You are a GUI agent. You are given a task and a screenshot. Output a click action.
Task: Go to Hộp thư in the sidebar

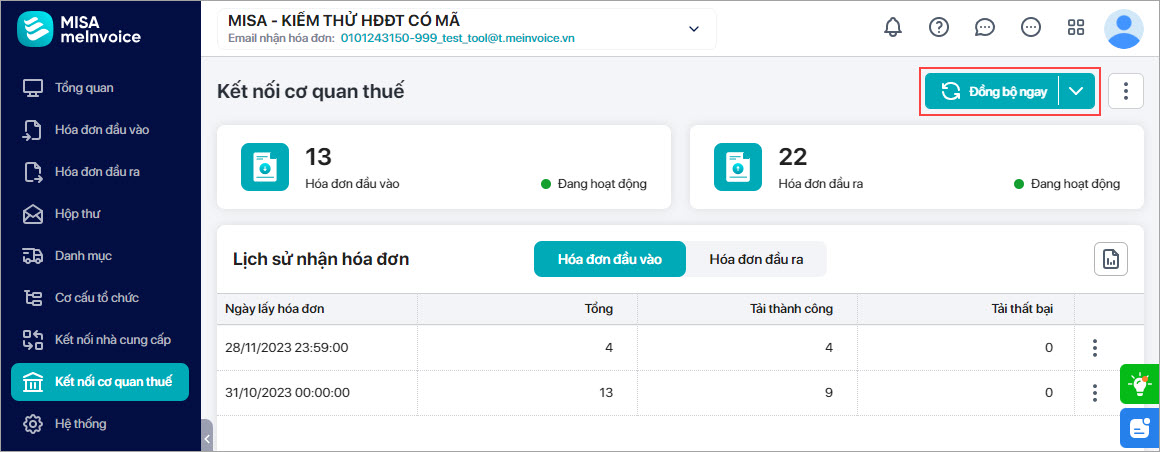[x=77, y=214]
